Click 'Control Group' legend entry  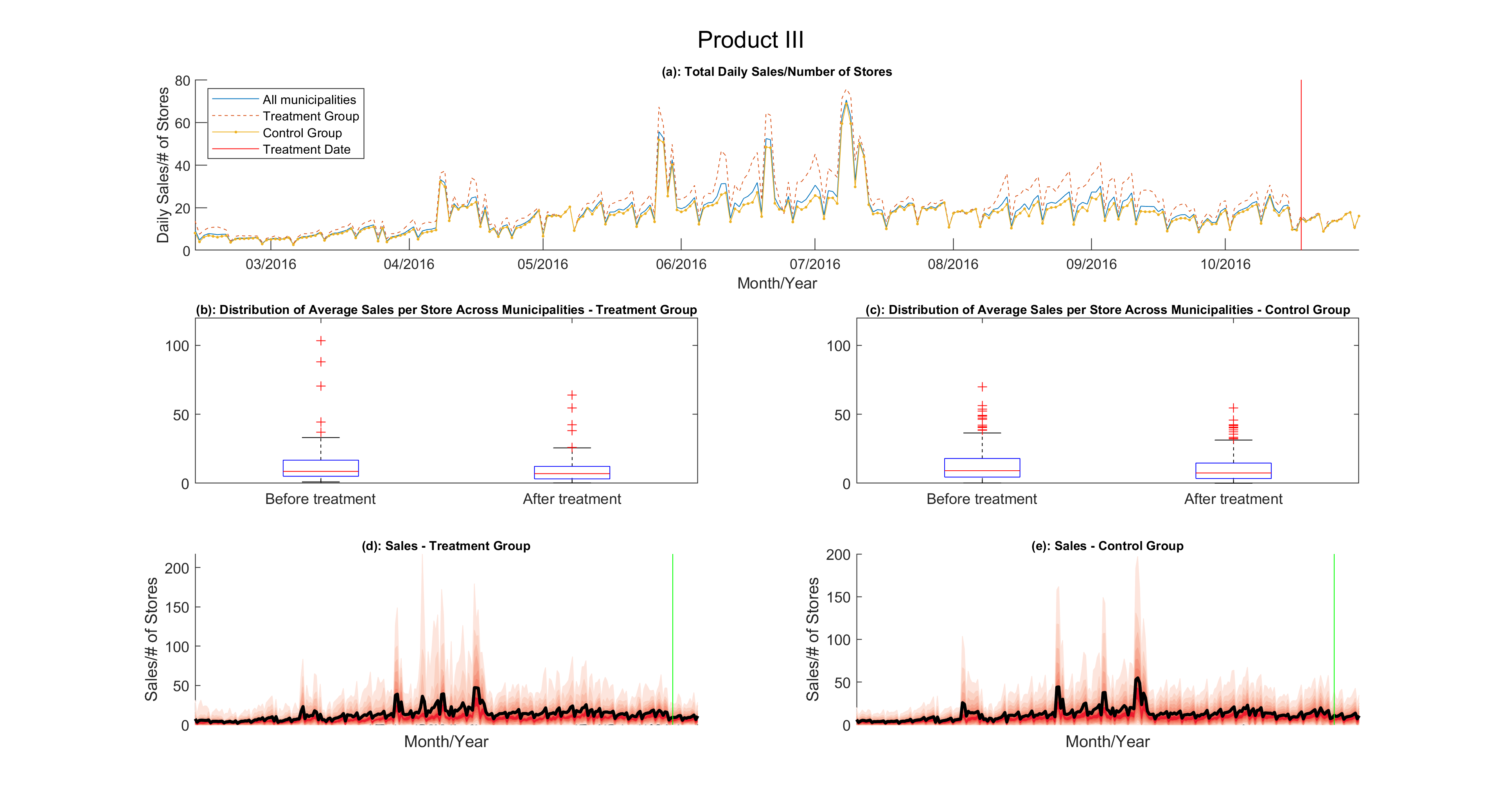pos(302,133)
